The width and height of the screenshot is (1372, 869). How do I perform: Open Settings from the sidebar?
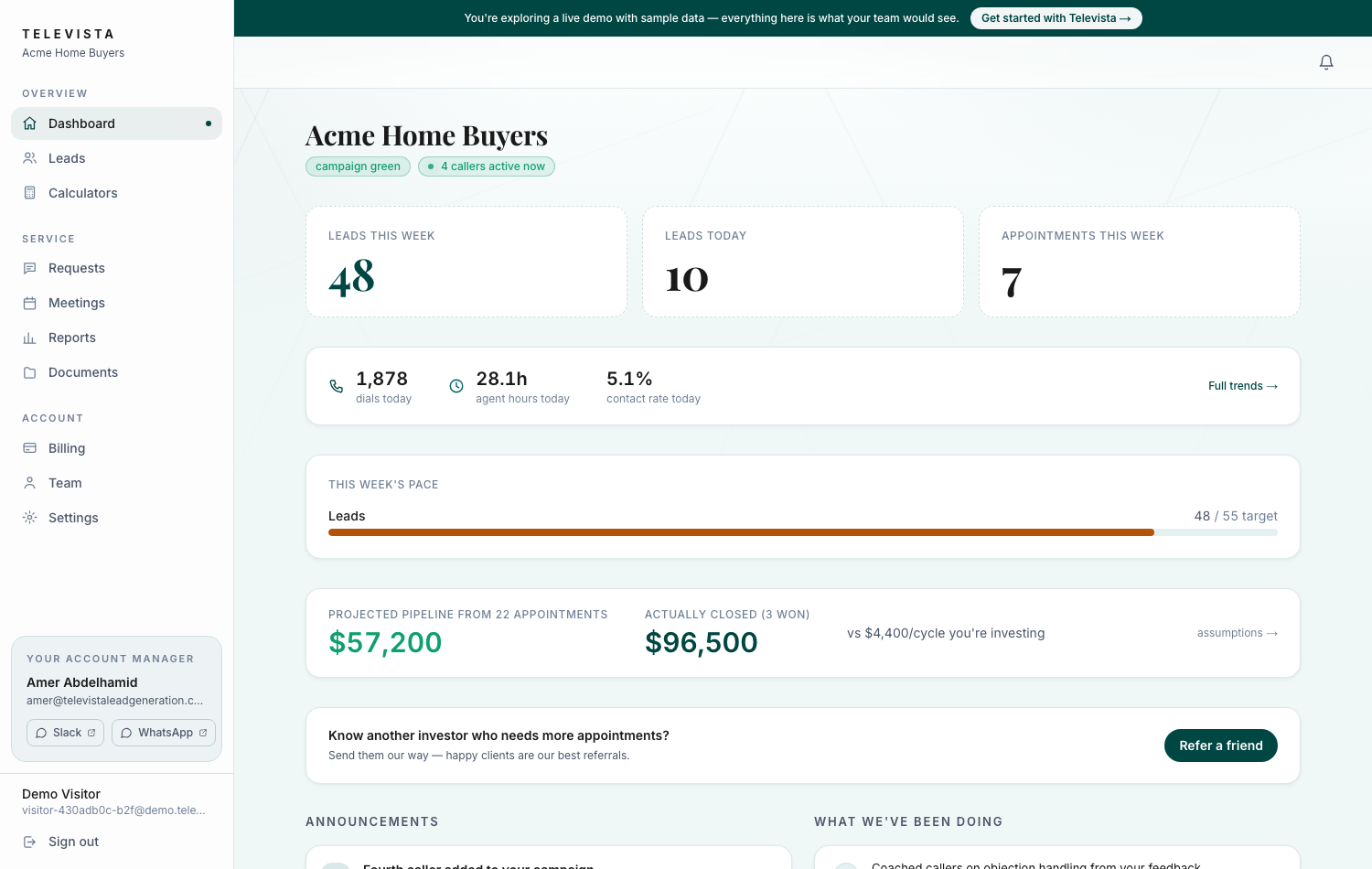(x=116, y=518)
